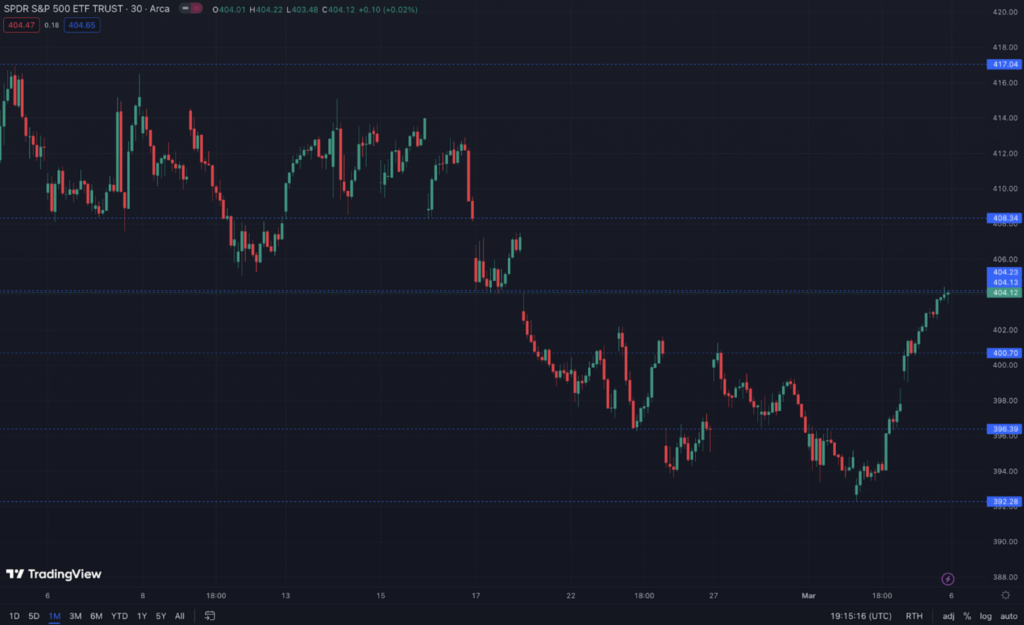Open timezone menu showing 19:15:16 (UTC)
1024x625 pixels.
coord(861,616)
